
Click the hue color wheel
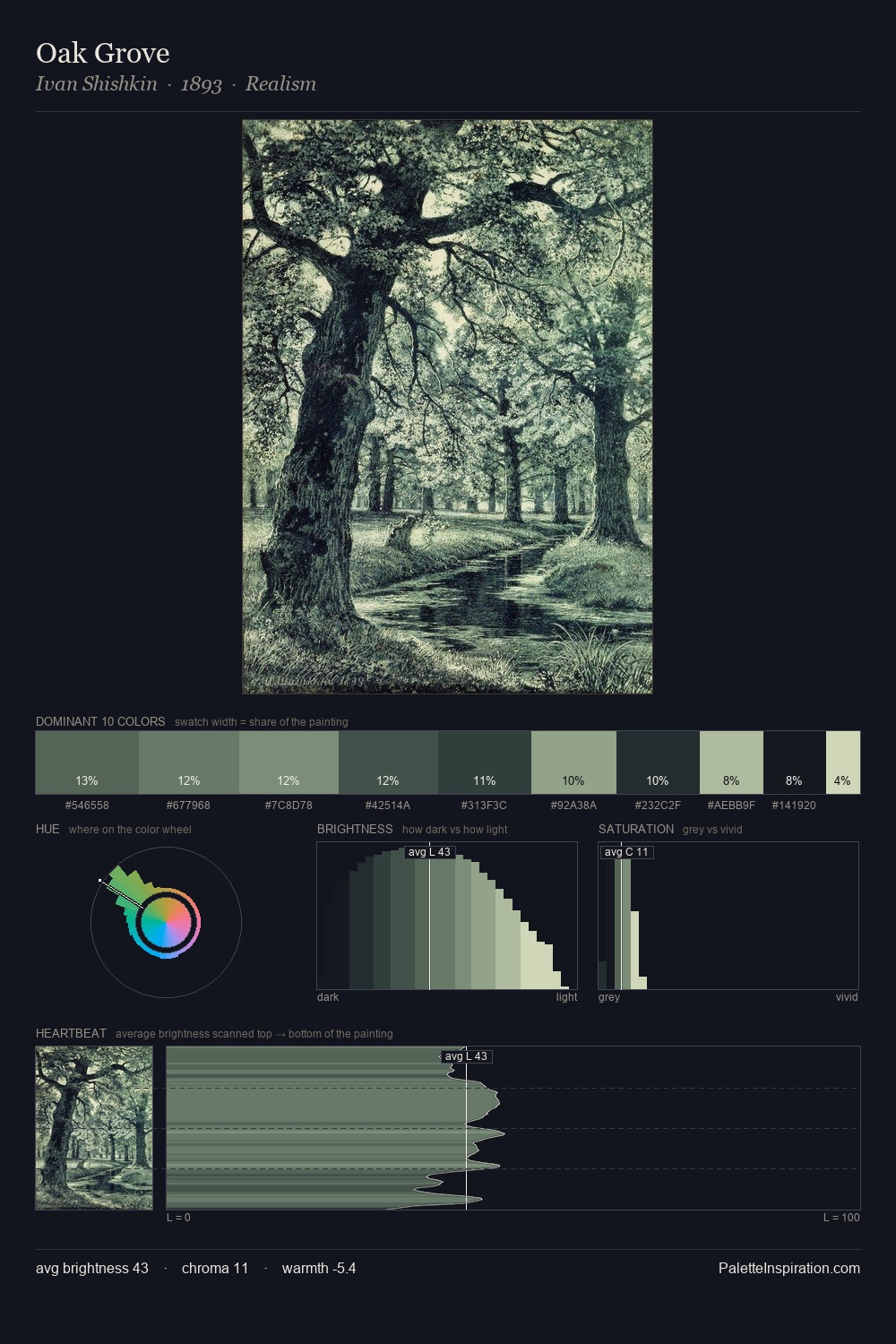(166, 922)
